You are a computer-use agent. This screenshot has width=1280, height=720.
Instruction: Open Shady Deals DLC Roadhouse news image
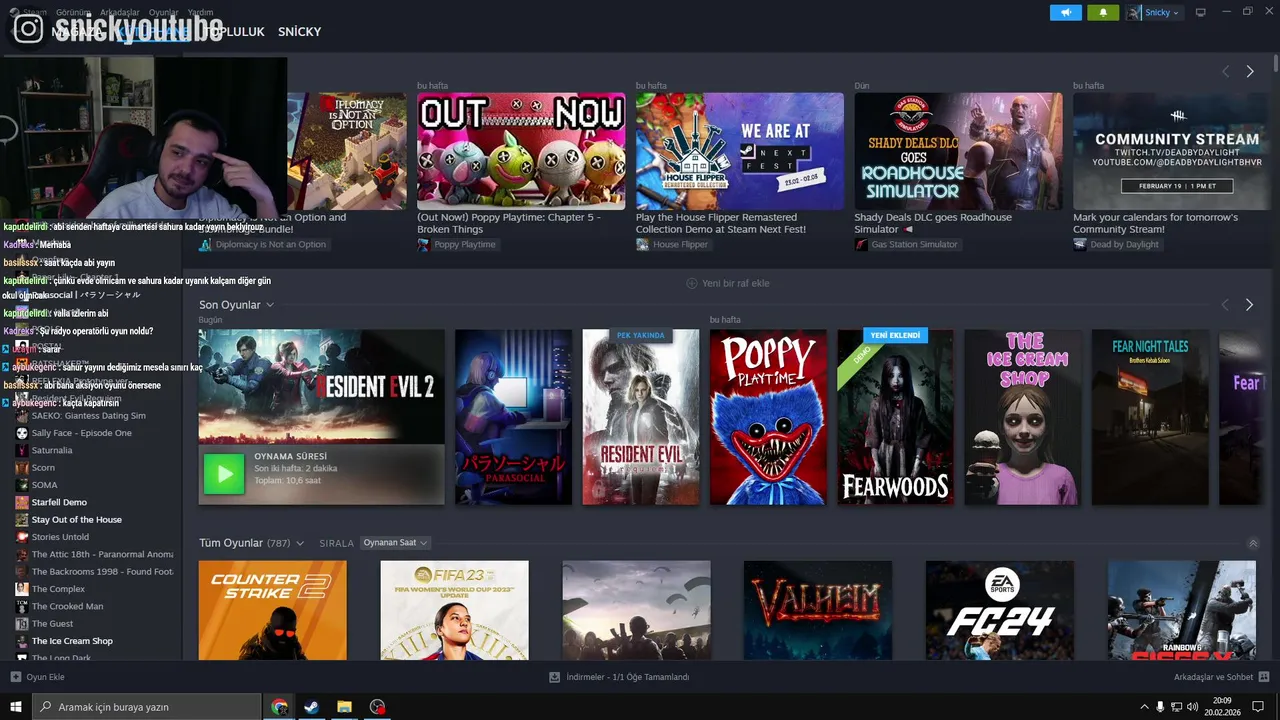click(958, 151)
